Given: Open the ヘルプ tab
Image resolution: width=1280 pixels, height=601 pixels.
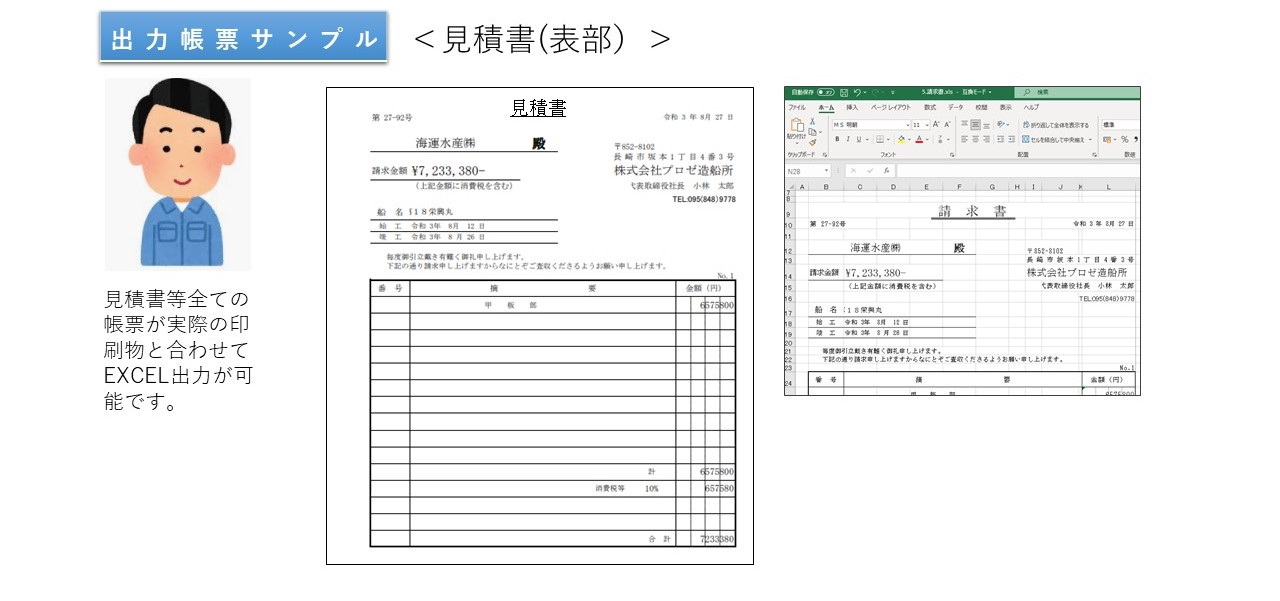Looking at the screenshot, I should tap(1031, 107).
